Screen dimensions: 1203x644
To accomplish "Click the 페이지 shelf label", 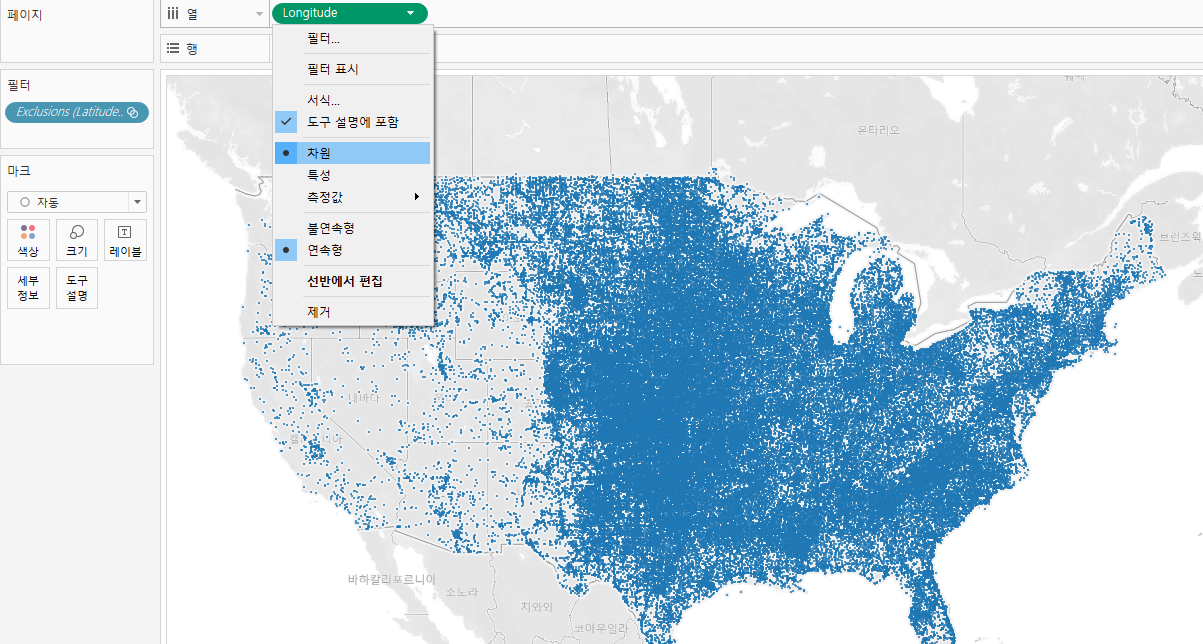I will [25, 15].
